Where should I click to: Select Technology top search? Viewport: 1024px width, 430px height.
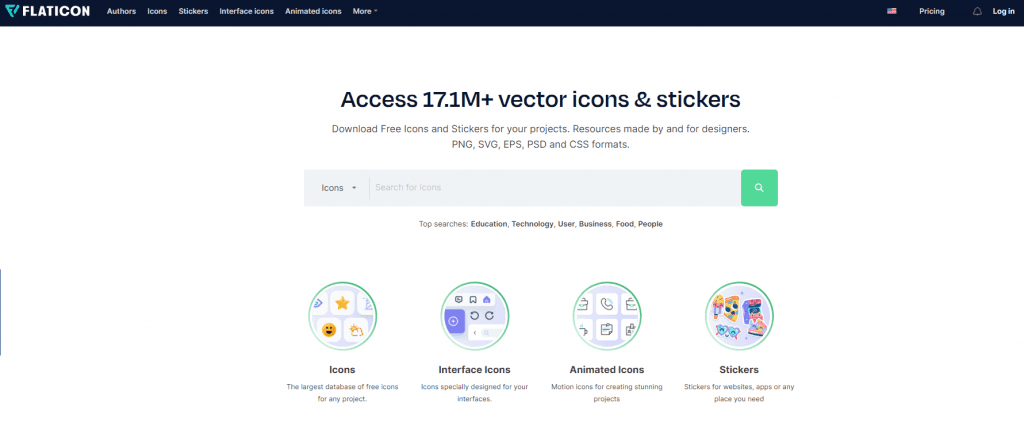tap(533, 224)
